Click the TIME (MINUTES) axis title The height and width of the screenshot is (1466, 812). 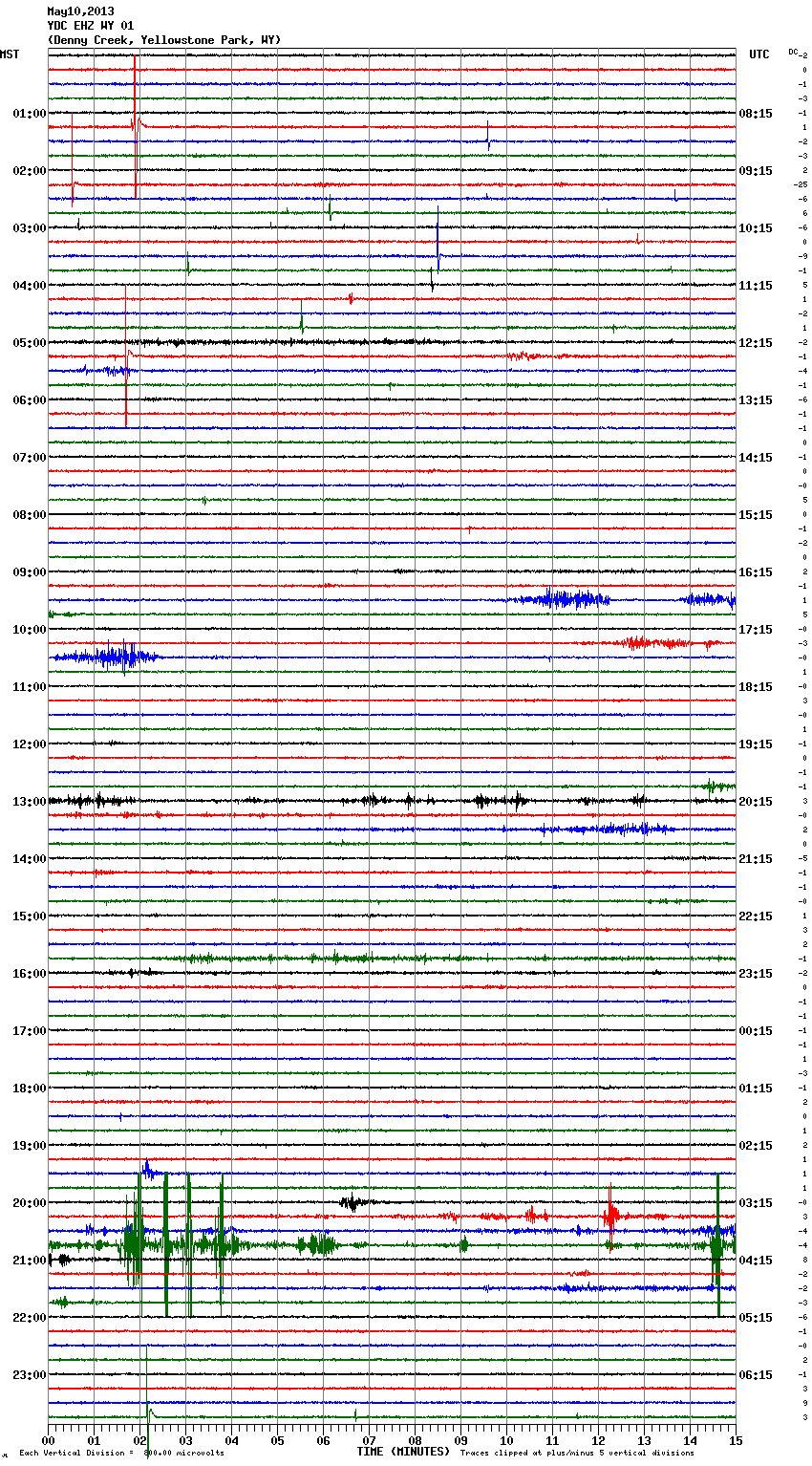(x=403, y=1452)
